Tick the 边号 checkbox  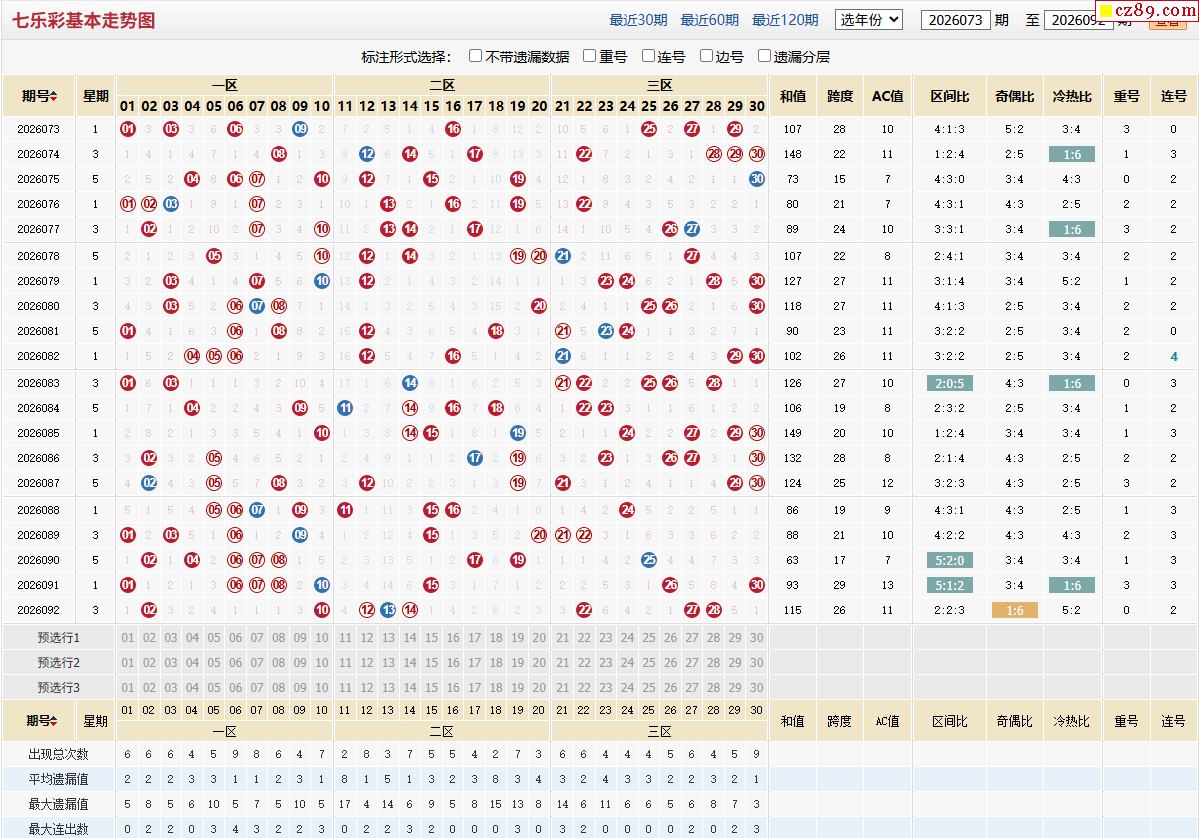point(707,56)
